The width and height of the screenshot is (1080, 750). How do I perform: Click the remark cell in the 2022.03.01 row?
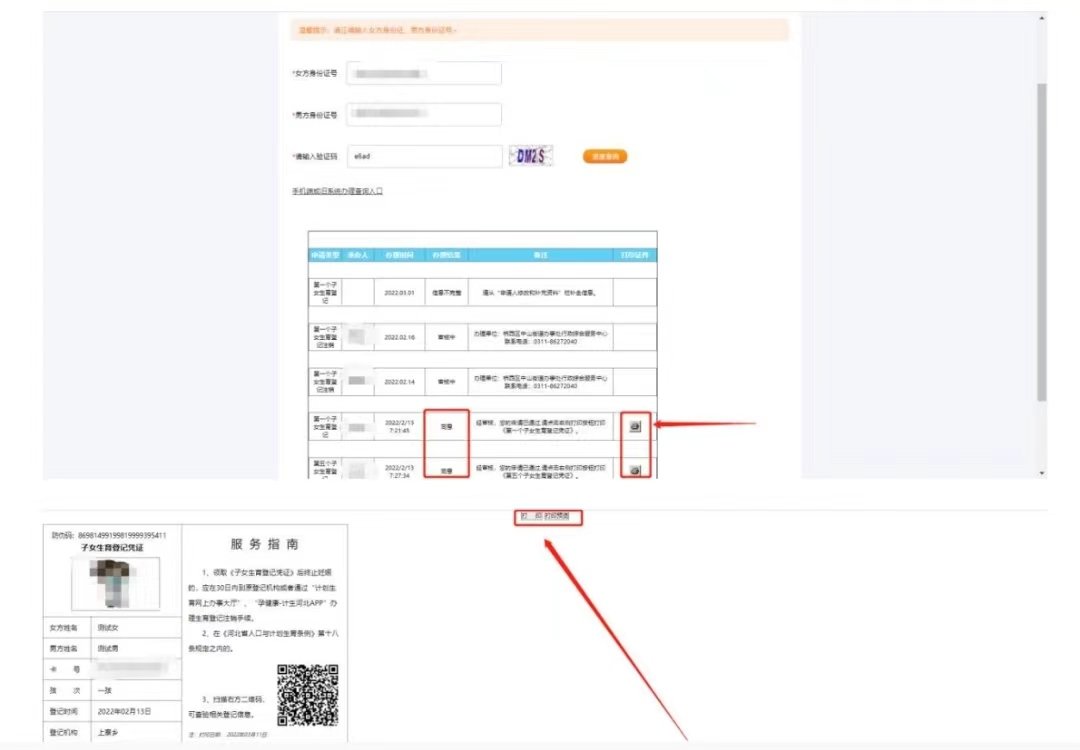click(x=541, y=293)
